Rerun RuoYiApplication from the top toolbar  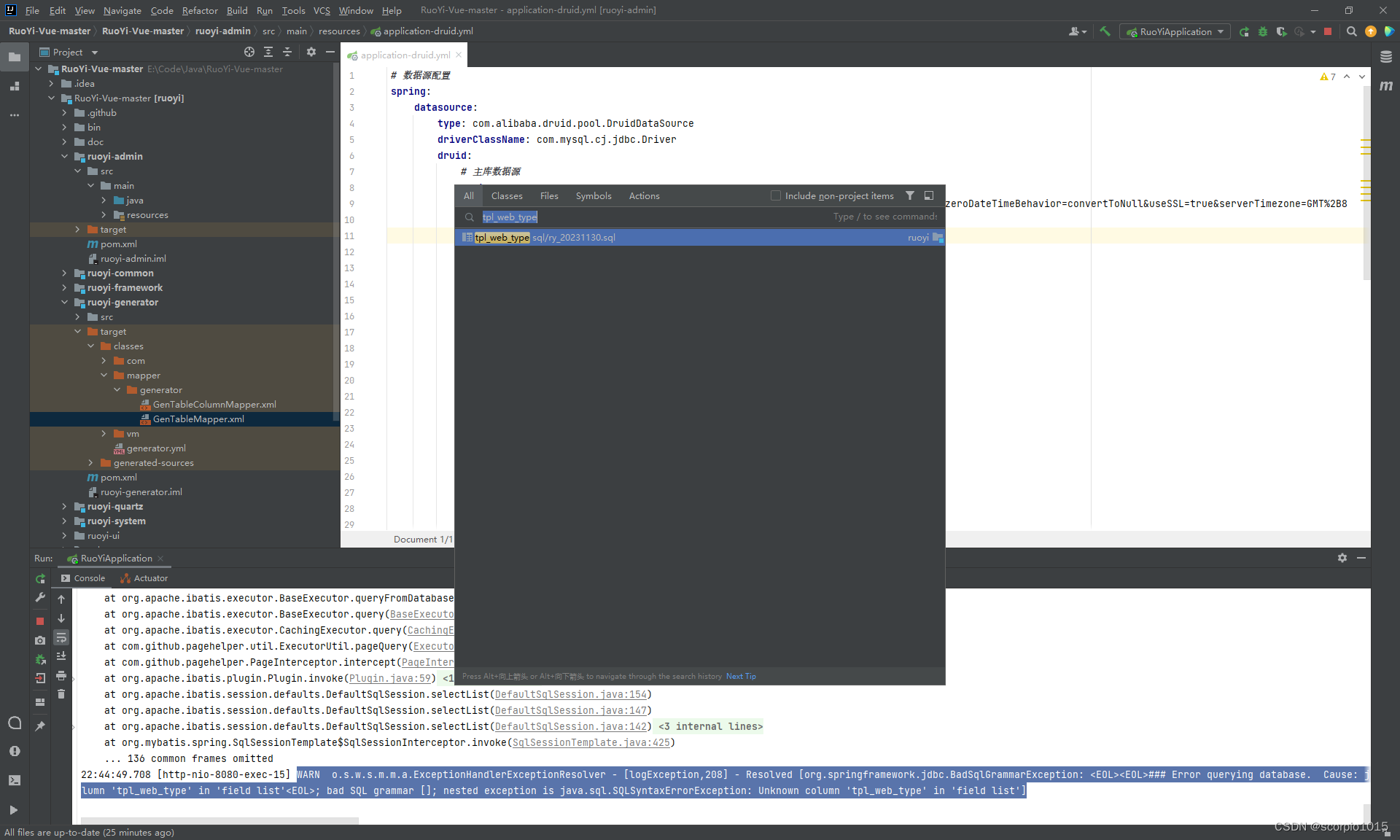tap(1244, 31)
